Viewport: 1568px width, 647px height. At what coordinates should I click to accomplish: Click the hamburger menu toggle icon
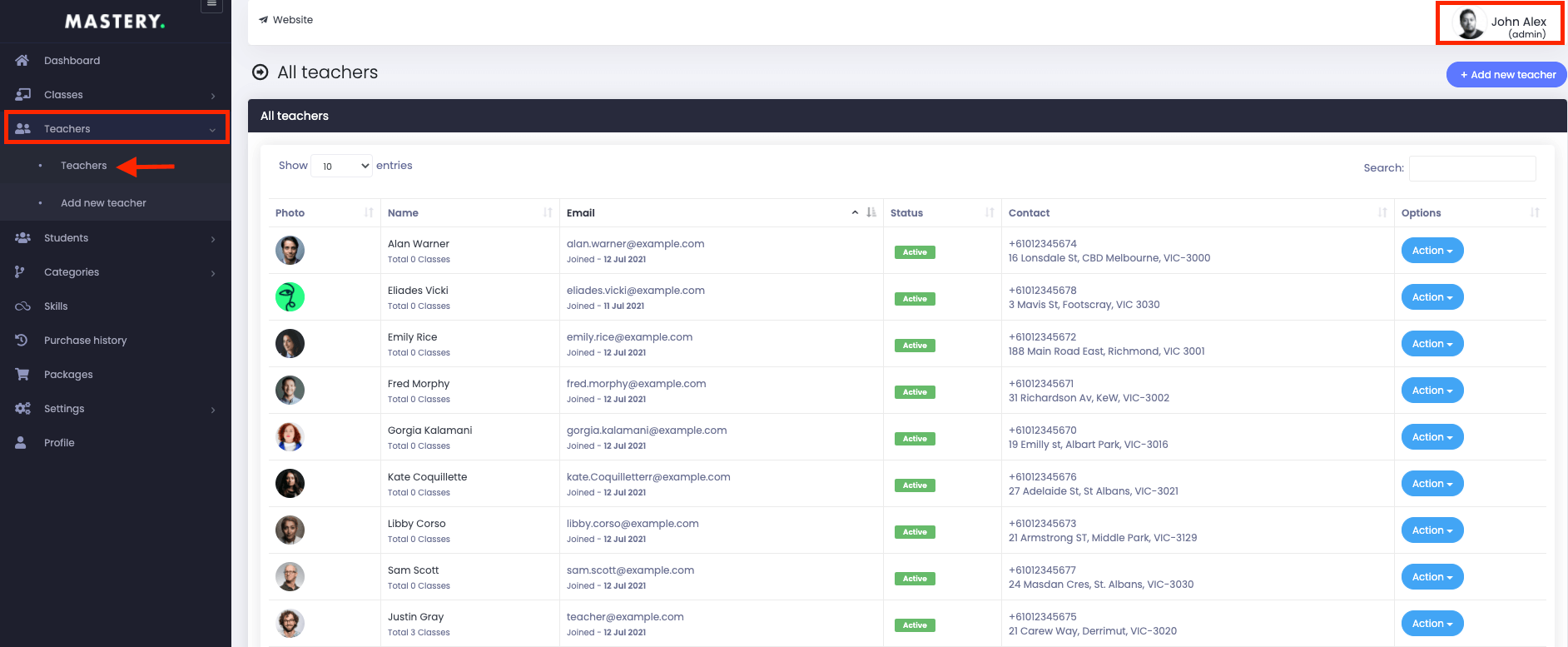(x=212, y=4)
